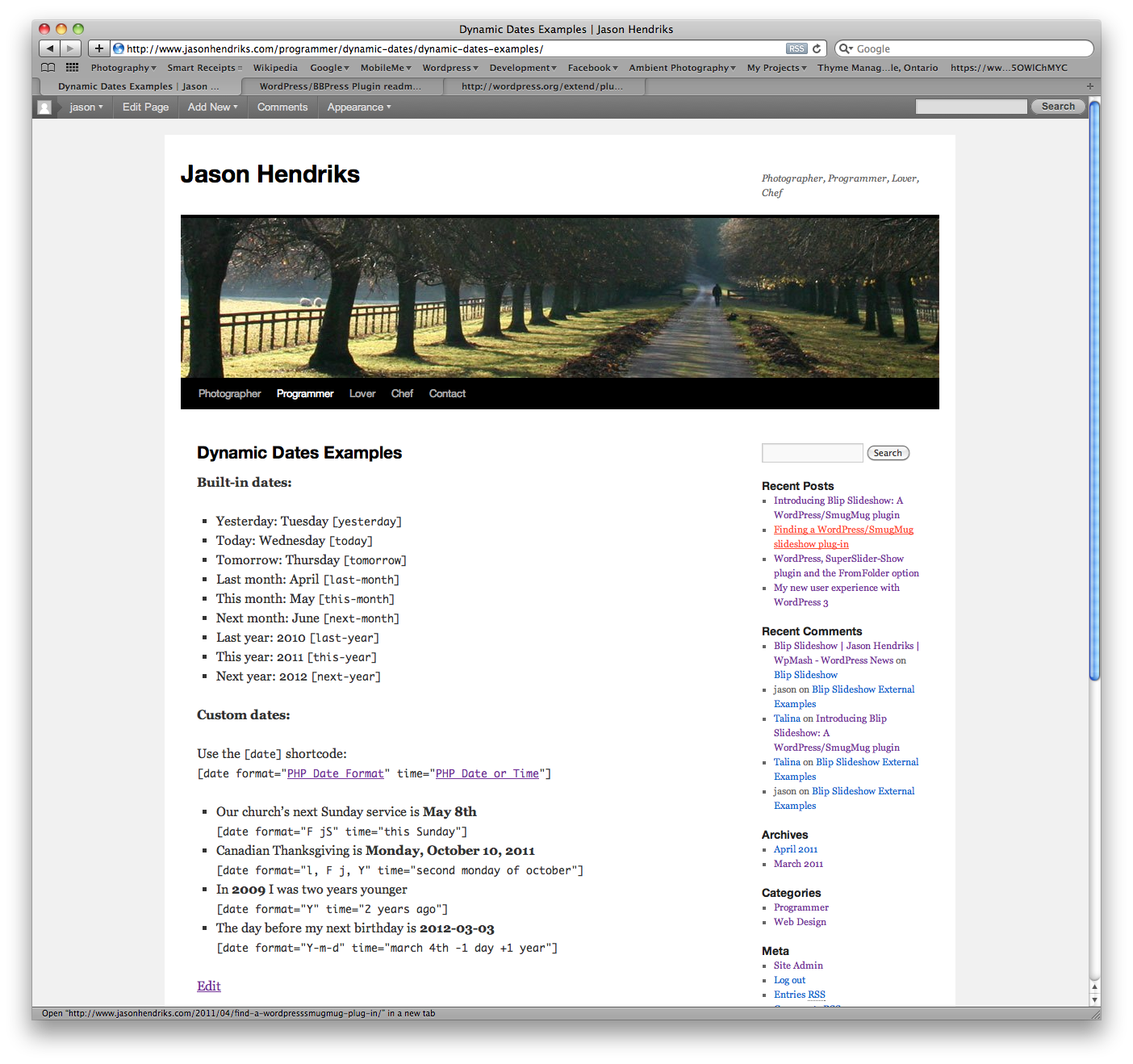Image resolution: width=1133 pixels, height=1064 pixels.
Task: Expand the Appearance admin menu
Action: pyautogui.click(x=358, y=107)
